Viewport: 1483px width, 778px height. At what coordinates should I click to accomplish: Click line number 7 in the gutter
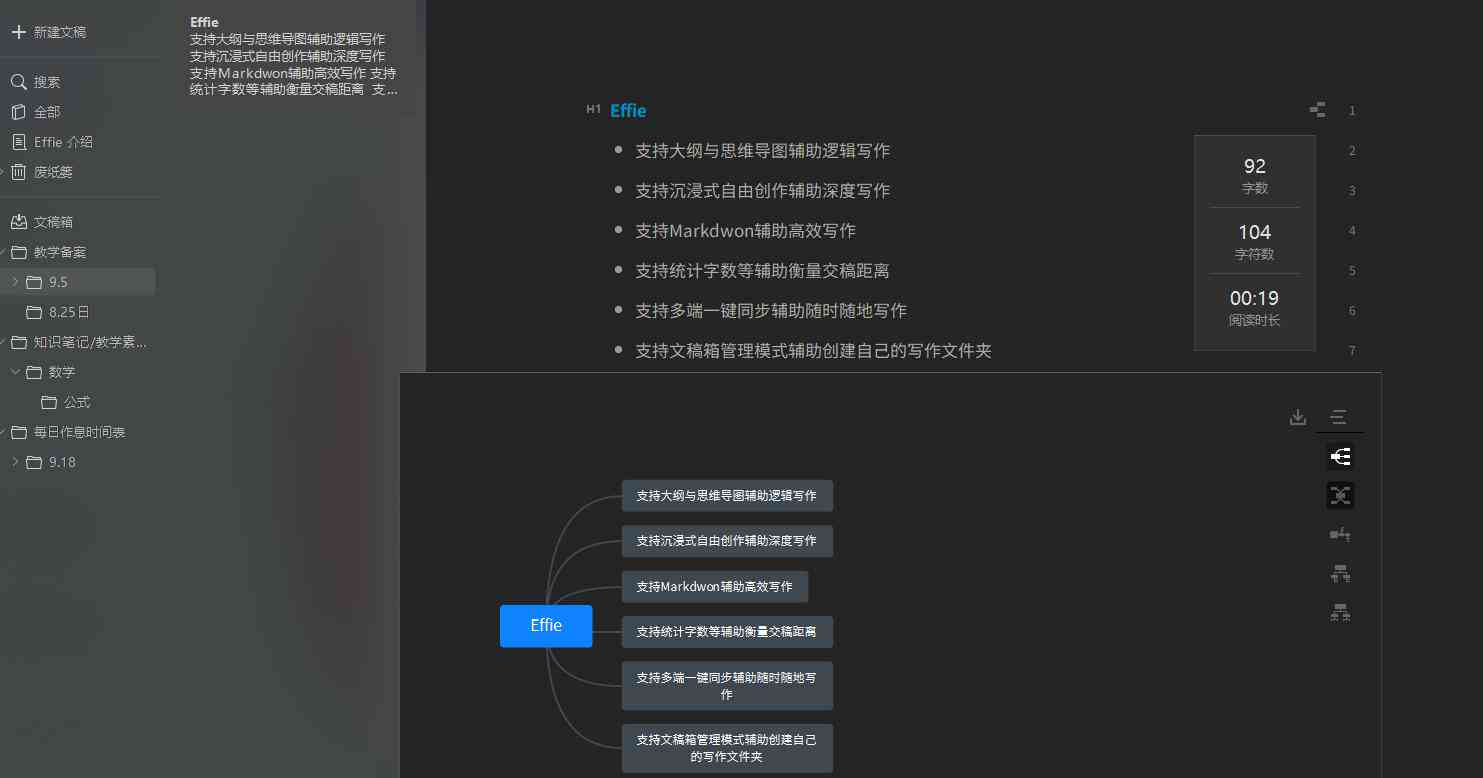[1352, 351]
